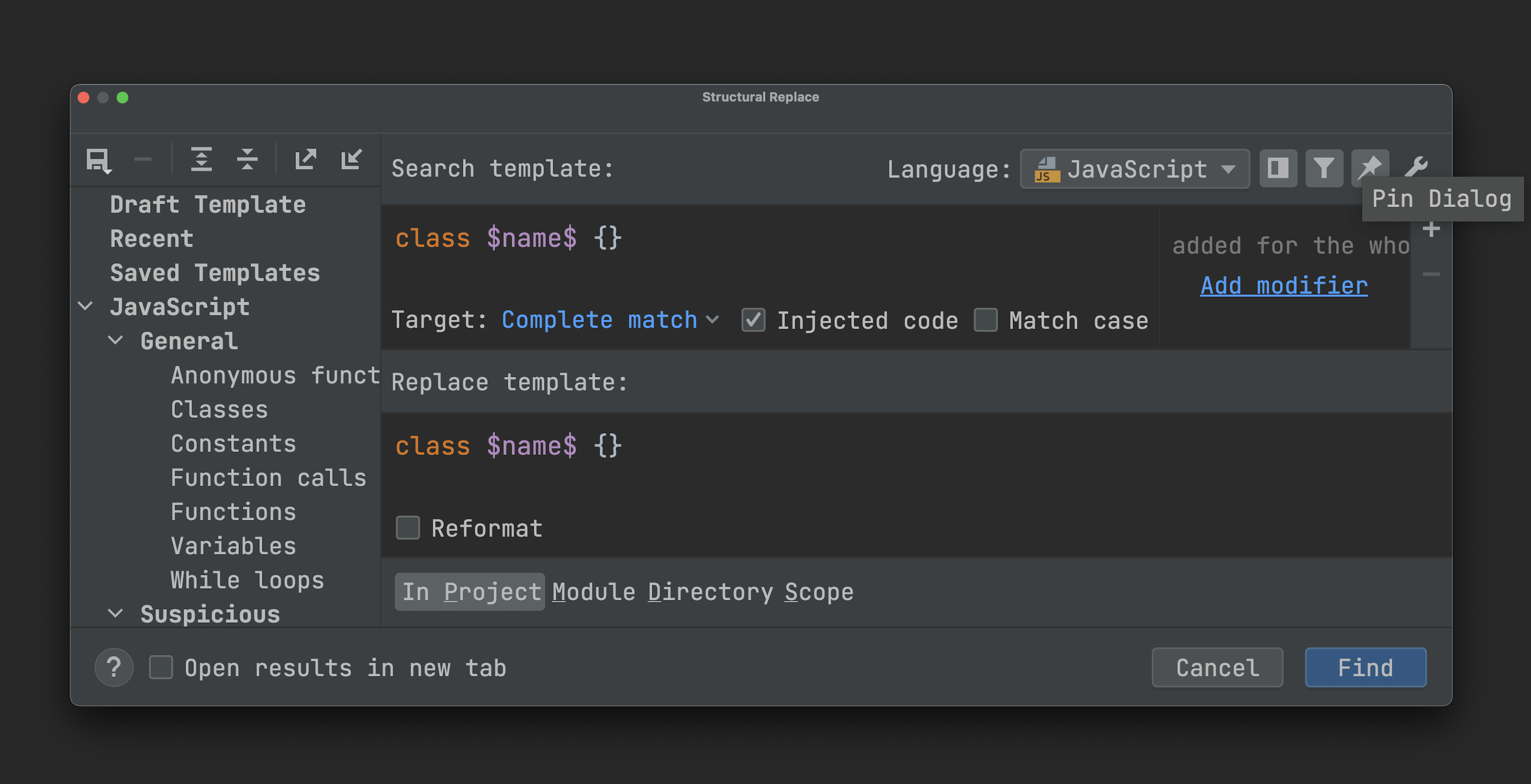Viewport: 1531px width, 784px height.
Task: Check Open results in new tab
Action: [x=161, y=668]
